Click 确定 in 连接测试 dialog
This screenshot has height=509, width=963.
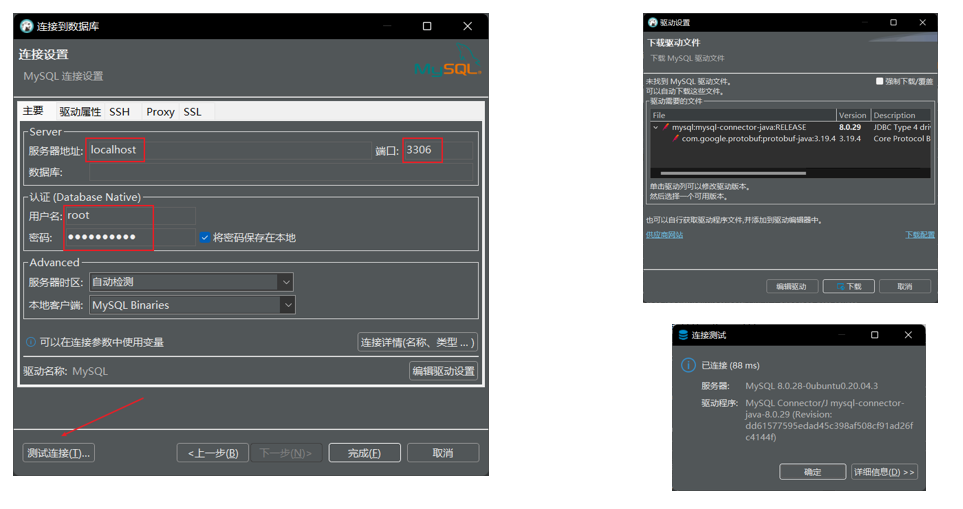[x=813, y=472]
